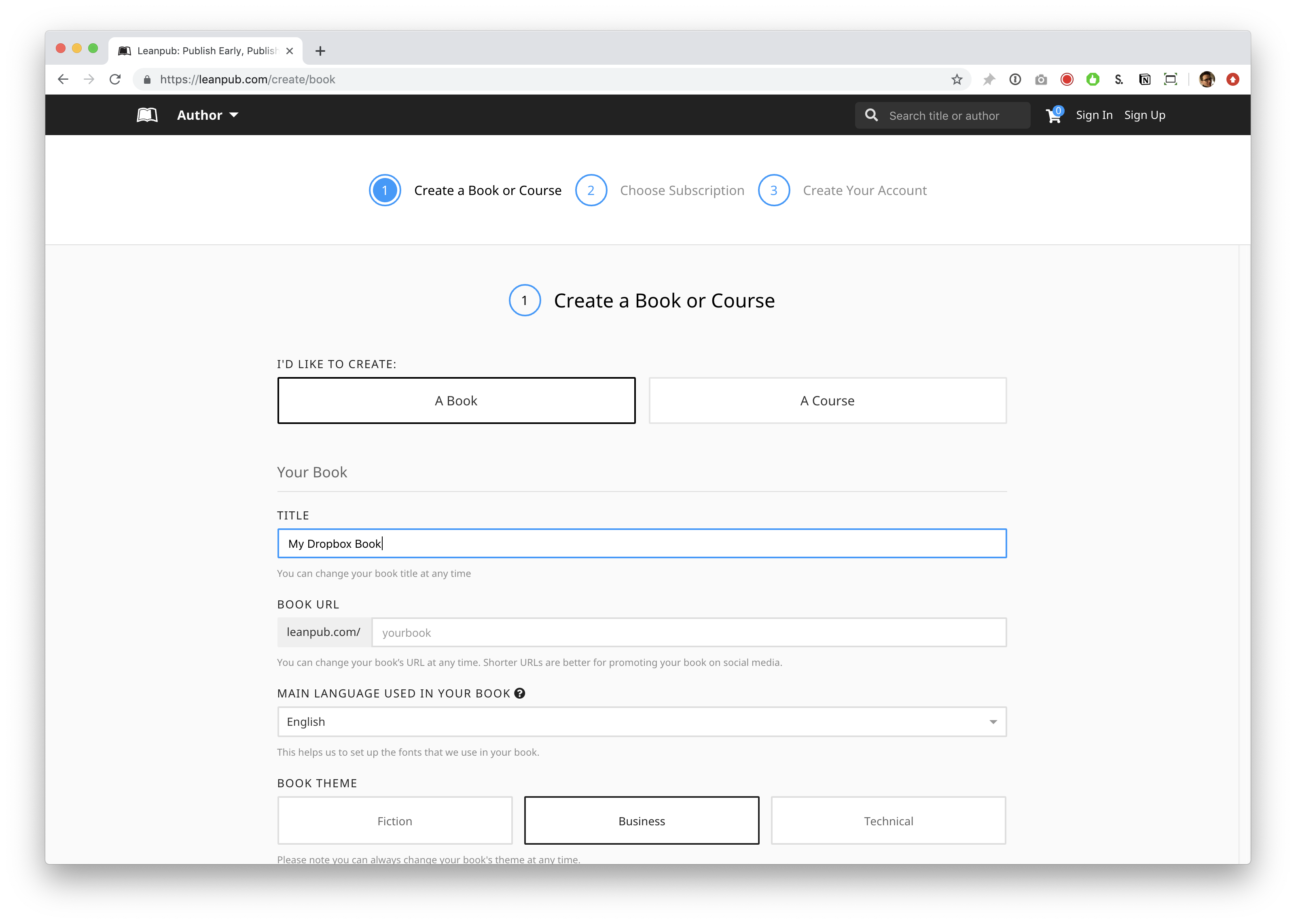This screenshot has height=924, width=1296.
Task: Choose the Technical book theme
Action: (x=888, y=820)
